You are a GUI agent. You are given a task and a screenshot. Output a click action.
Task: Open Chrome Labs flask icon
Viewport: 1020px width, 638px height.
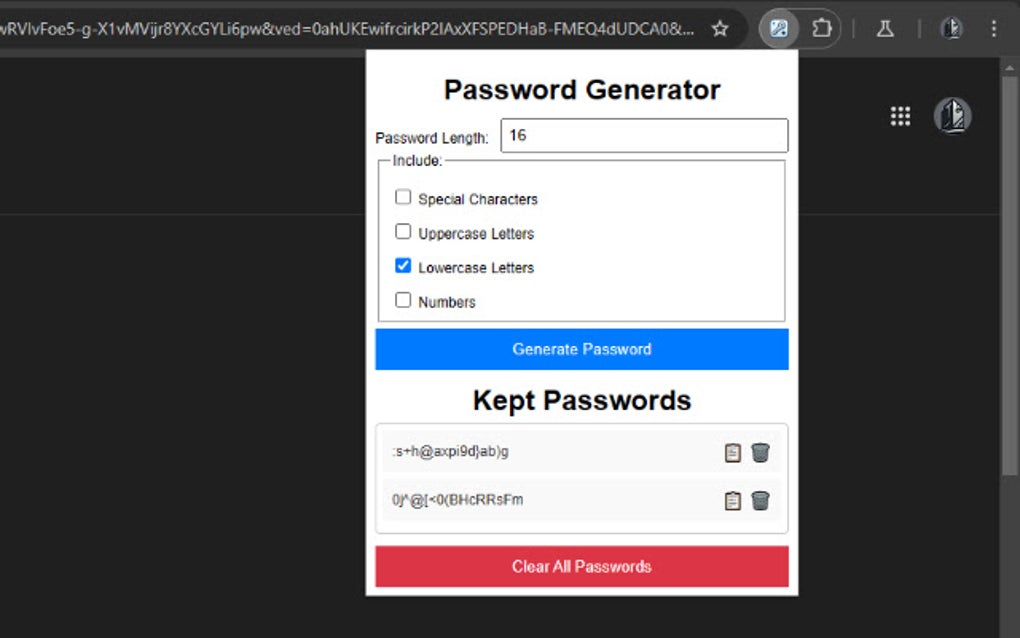885,29
